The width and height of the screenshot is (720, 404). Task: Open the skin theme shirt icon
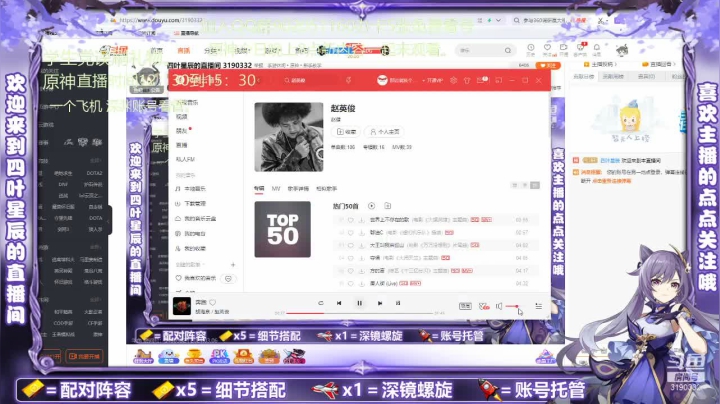coord(467,80)
